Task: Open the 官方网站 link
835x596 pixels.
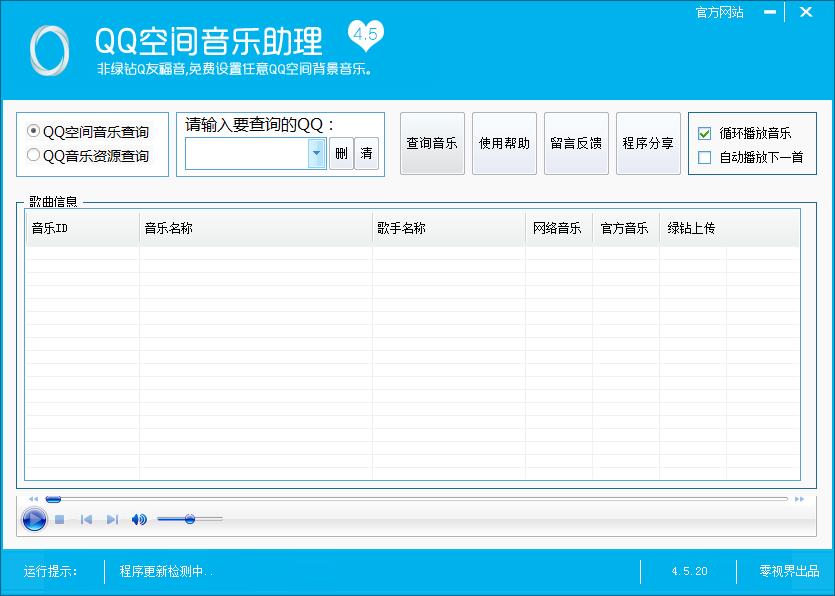Action: click(719, 12)
